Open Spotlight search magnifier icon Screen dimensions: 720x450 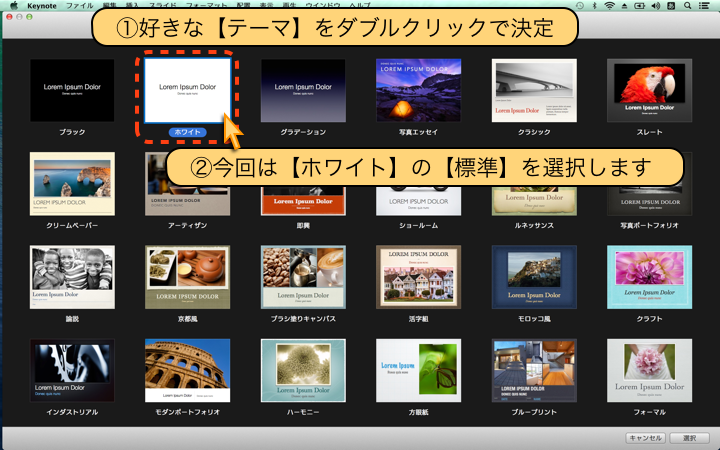(687, 6)
